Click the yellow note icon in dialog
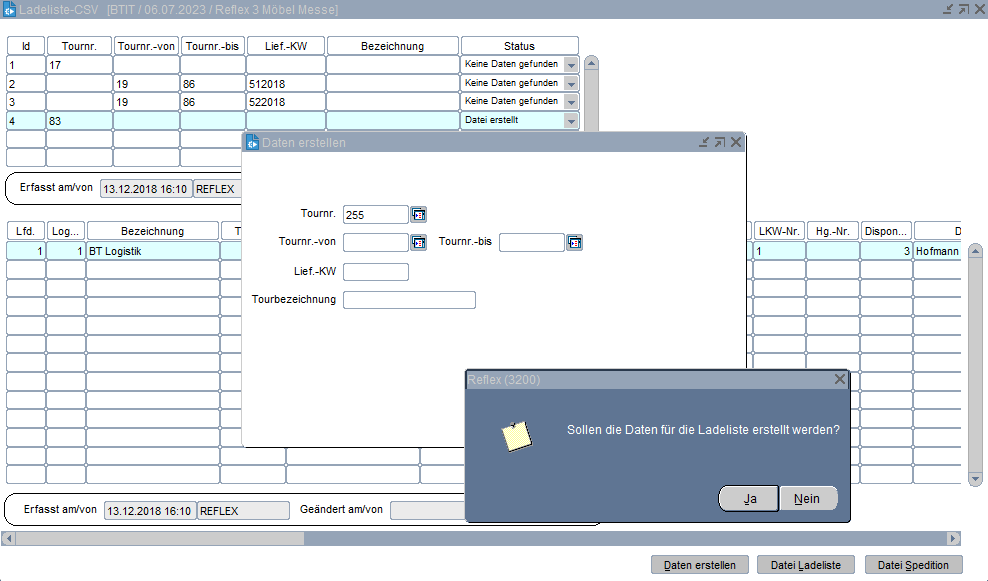This screenshot has width=988, height=581. point(516,436)
